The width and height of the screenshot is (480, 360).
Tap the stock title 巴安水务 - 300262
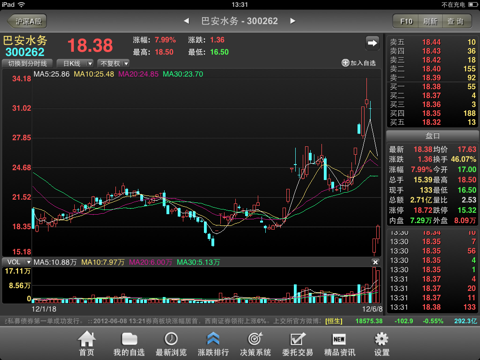click(x=239, y=21)
